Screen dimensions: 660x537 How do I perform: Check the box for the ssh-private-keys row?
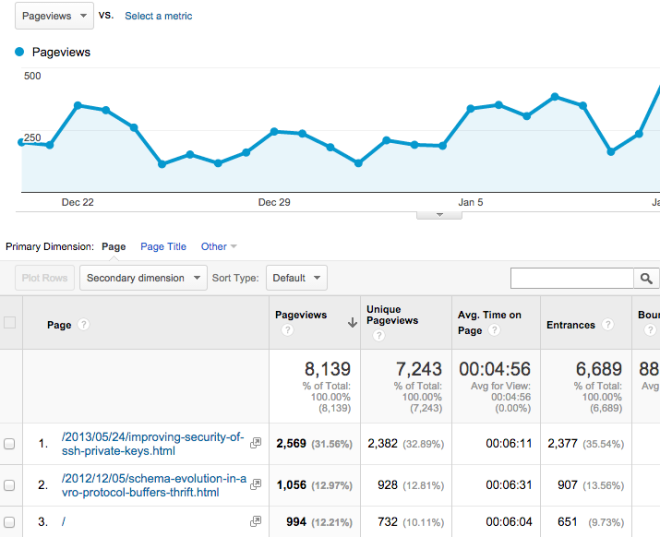click(x=9, y=444)
